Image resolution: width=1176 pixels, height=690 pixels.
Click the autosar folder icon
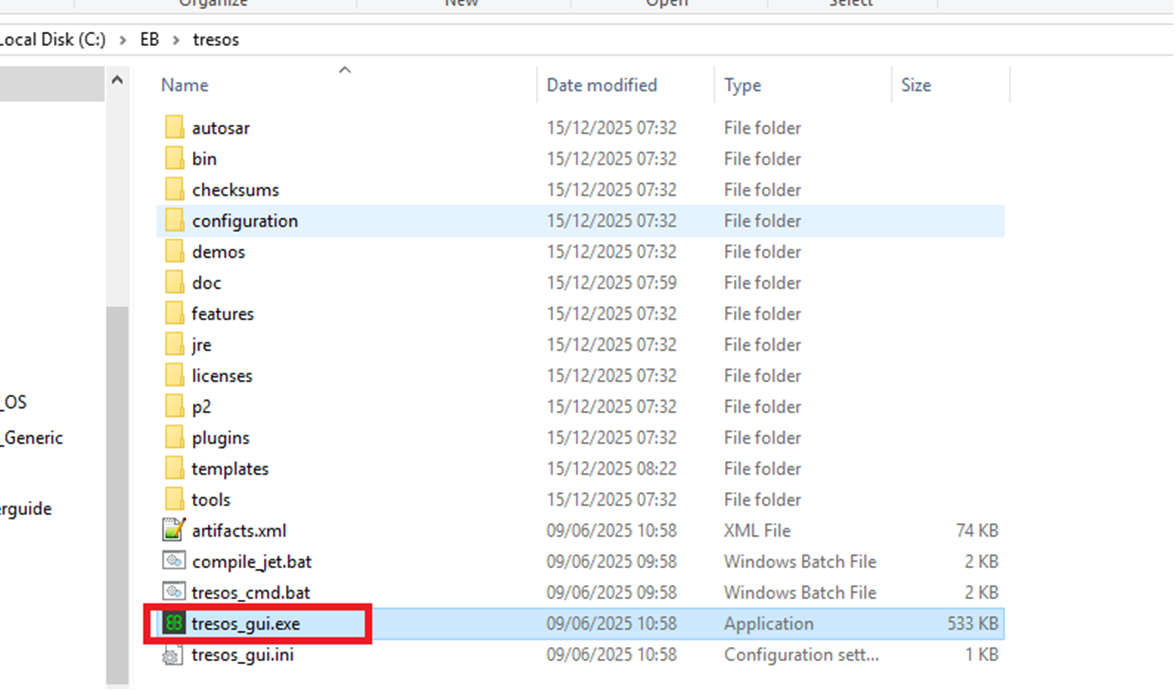pyautogui.click(x=174, y=128)
